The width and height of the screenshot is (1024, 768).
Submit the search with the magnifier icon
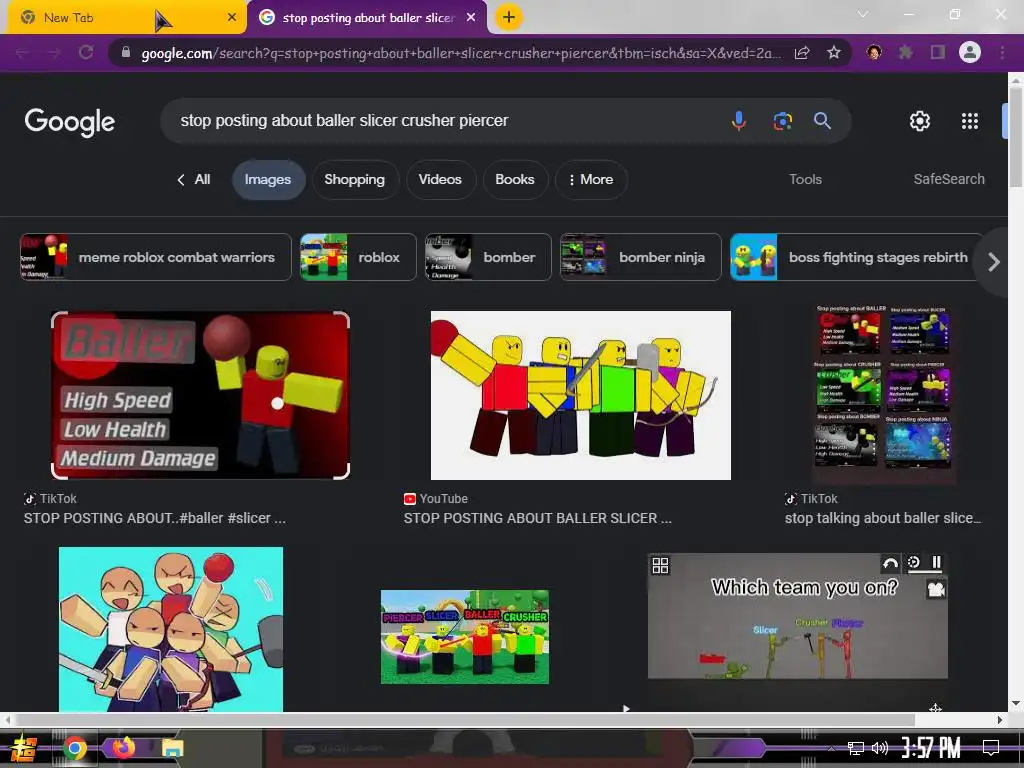[822, 121]
